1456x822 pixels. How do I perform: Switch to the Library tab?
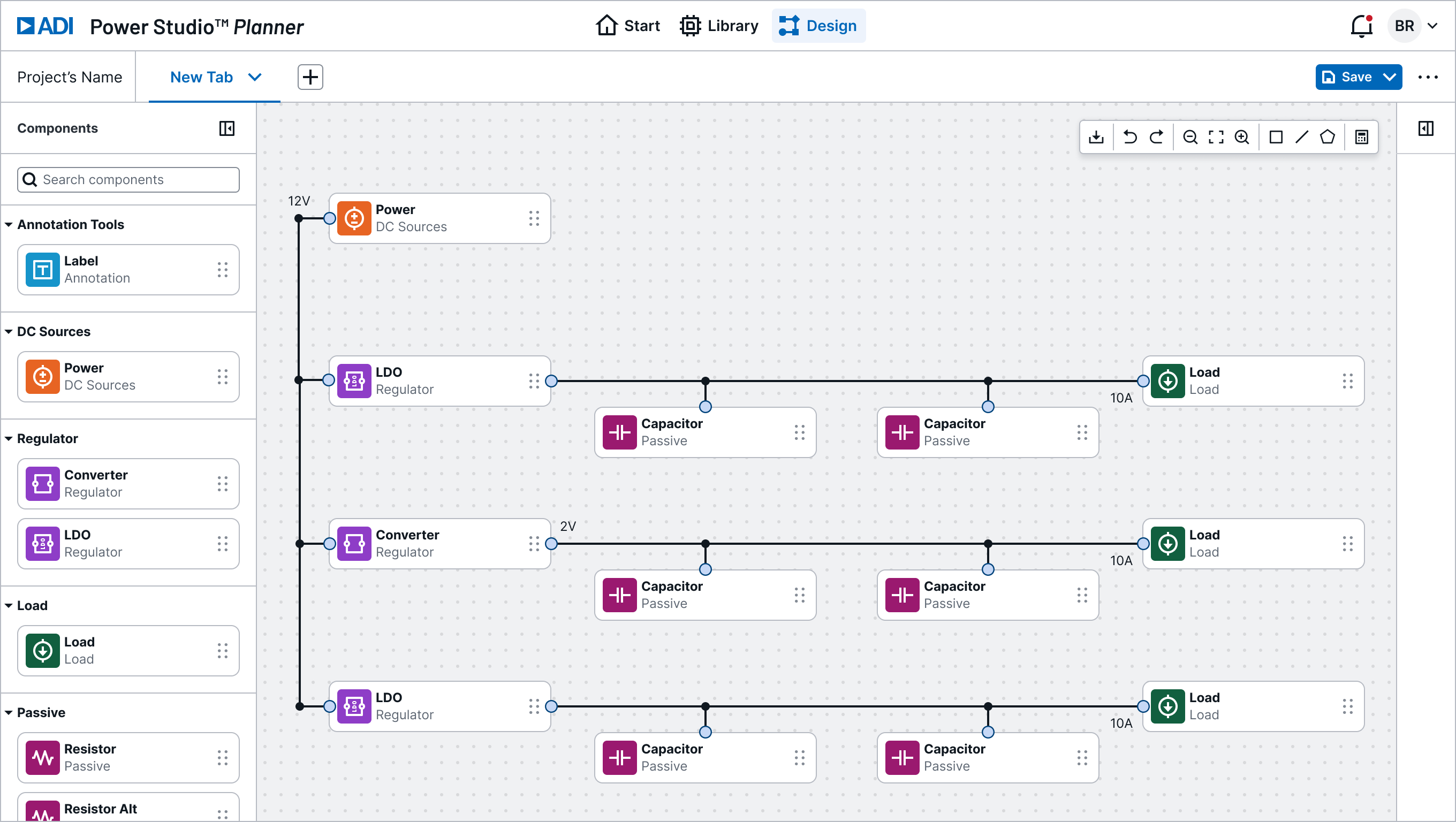click(x=719, y=26)
